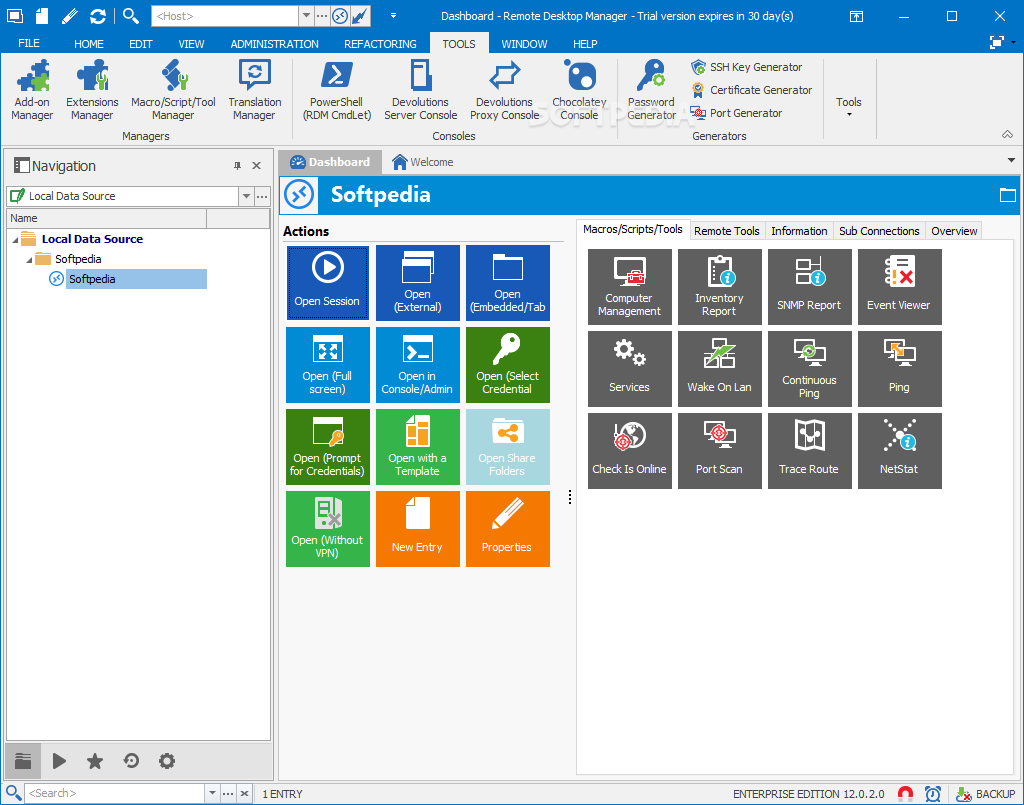Pin the Navigation panel
1024x805 pixels.
pyautogui.click(x=237, y=166)
